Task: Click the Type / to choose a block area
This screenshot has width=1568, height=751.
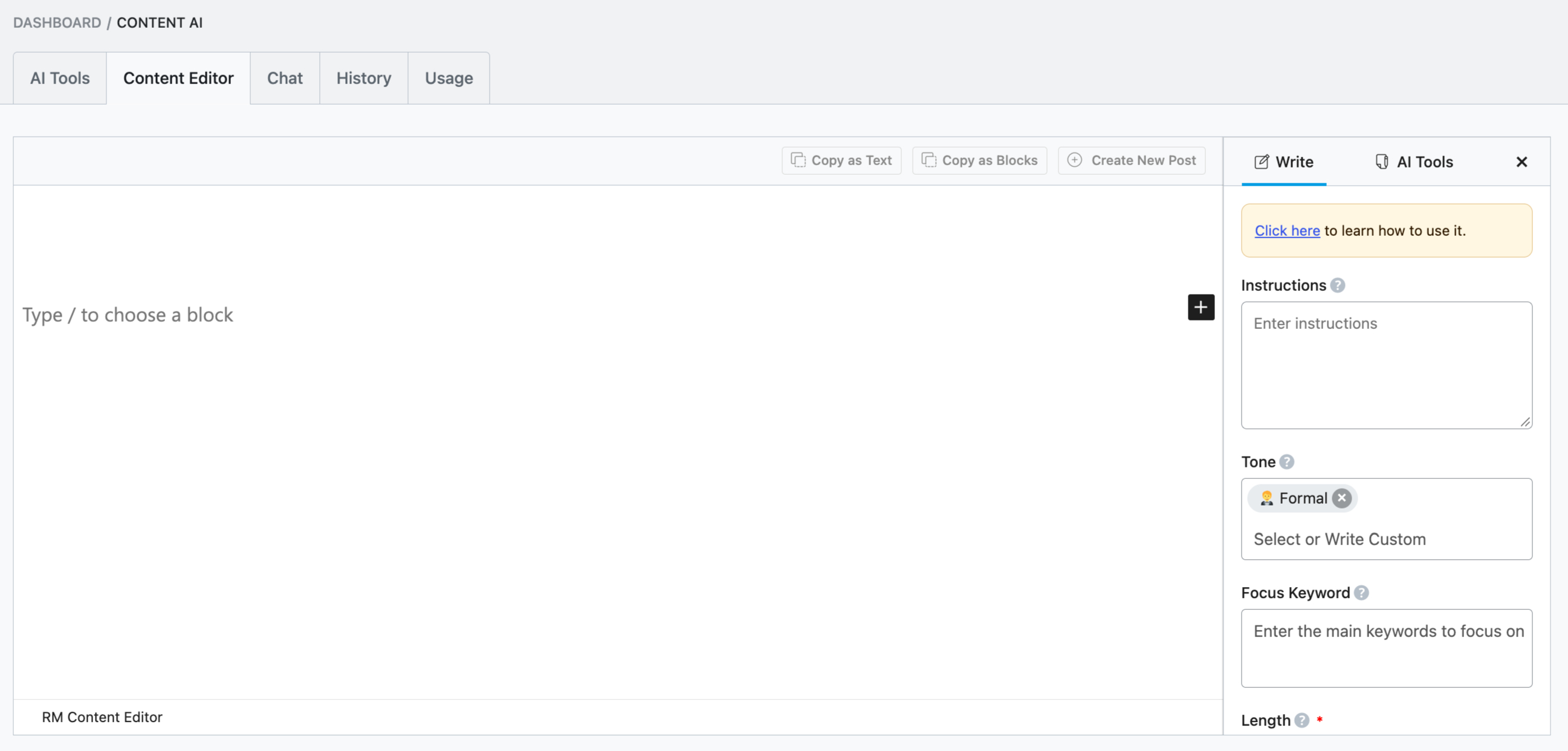Action: [x=128, y=314]
